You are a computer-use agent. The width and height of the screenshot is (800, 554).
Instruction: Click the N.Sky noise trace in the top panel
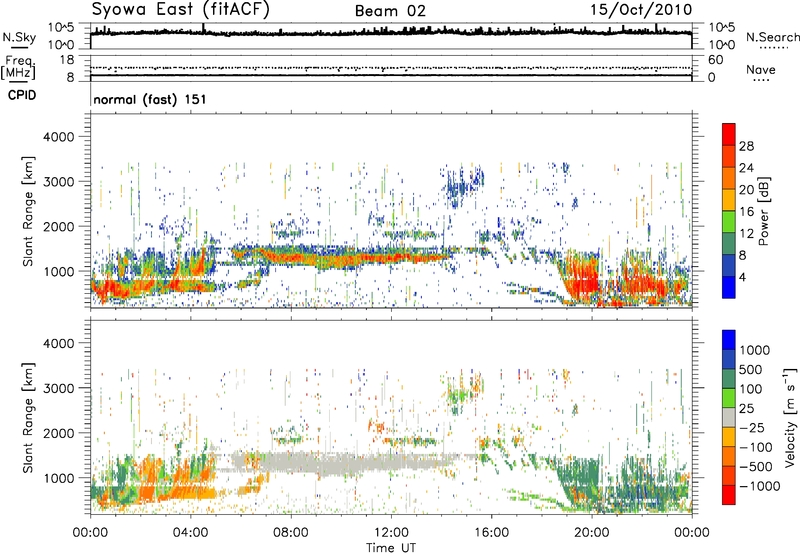tap(391, 32)
